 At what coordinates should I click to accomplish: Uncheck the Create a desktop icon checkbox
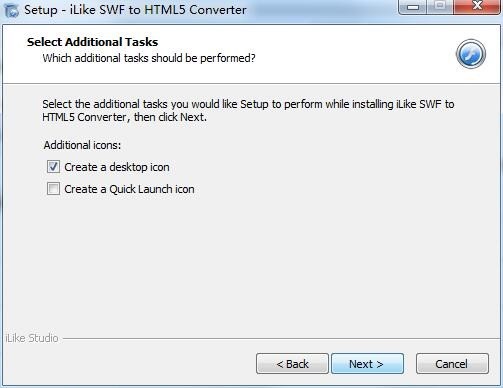[53, 167]
